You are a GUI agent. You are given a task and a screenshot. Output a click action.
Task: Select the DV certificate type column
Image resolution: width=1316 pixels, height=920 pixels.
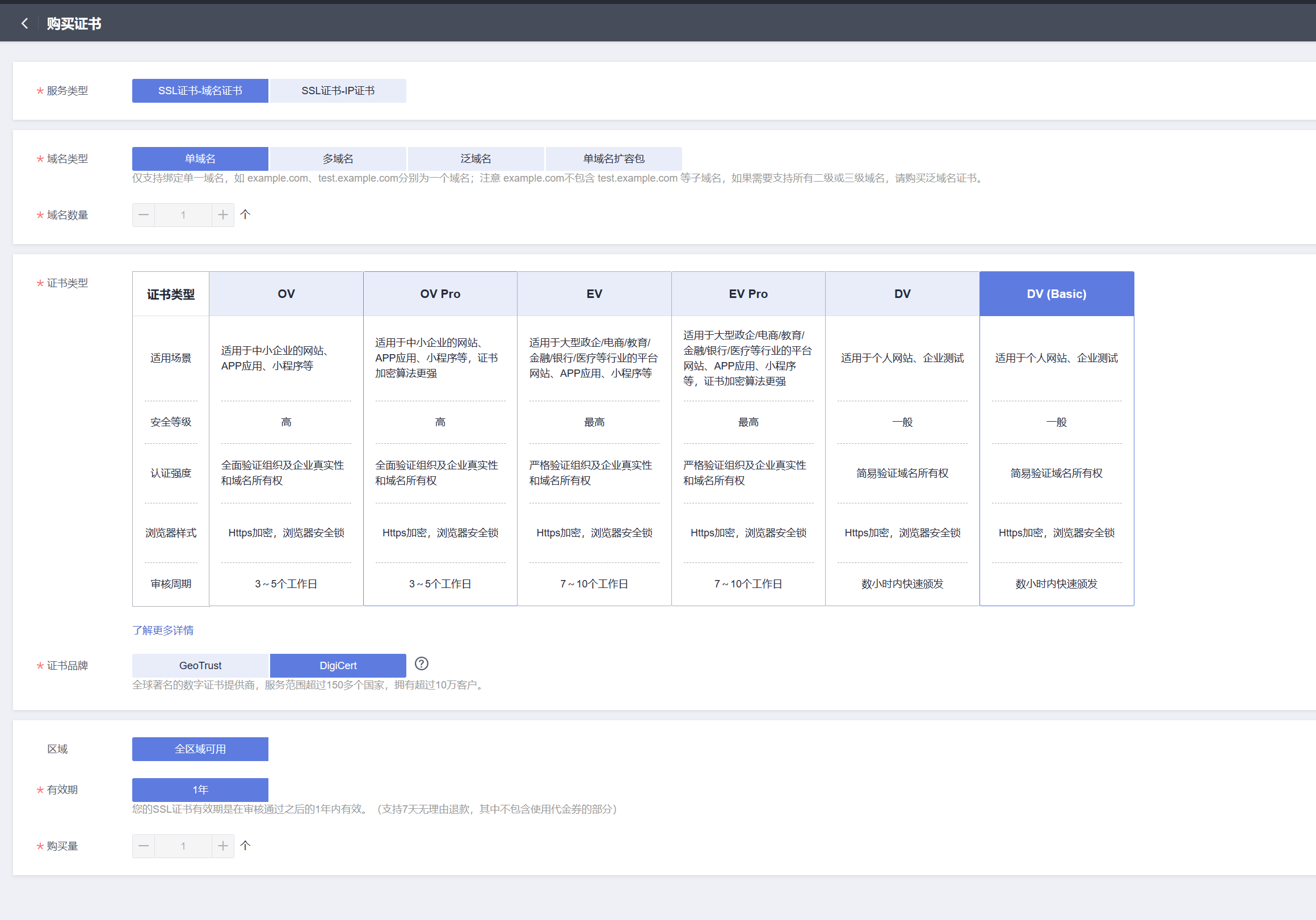click(x=902, y=294)
